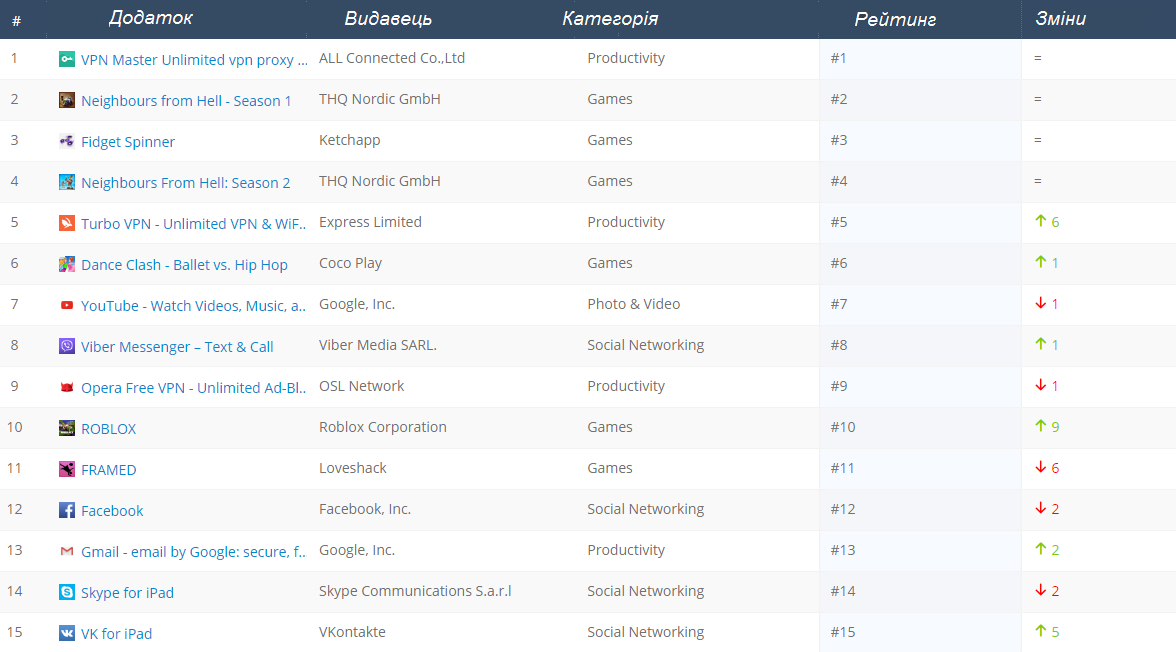
Task: Click Productivity category in Opera VPN row
Action: pyautogui.click(x=626, y=386)
